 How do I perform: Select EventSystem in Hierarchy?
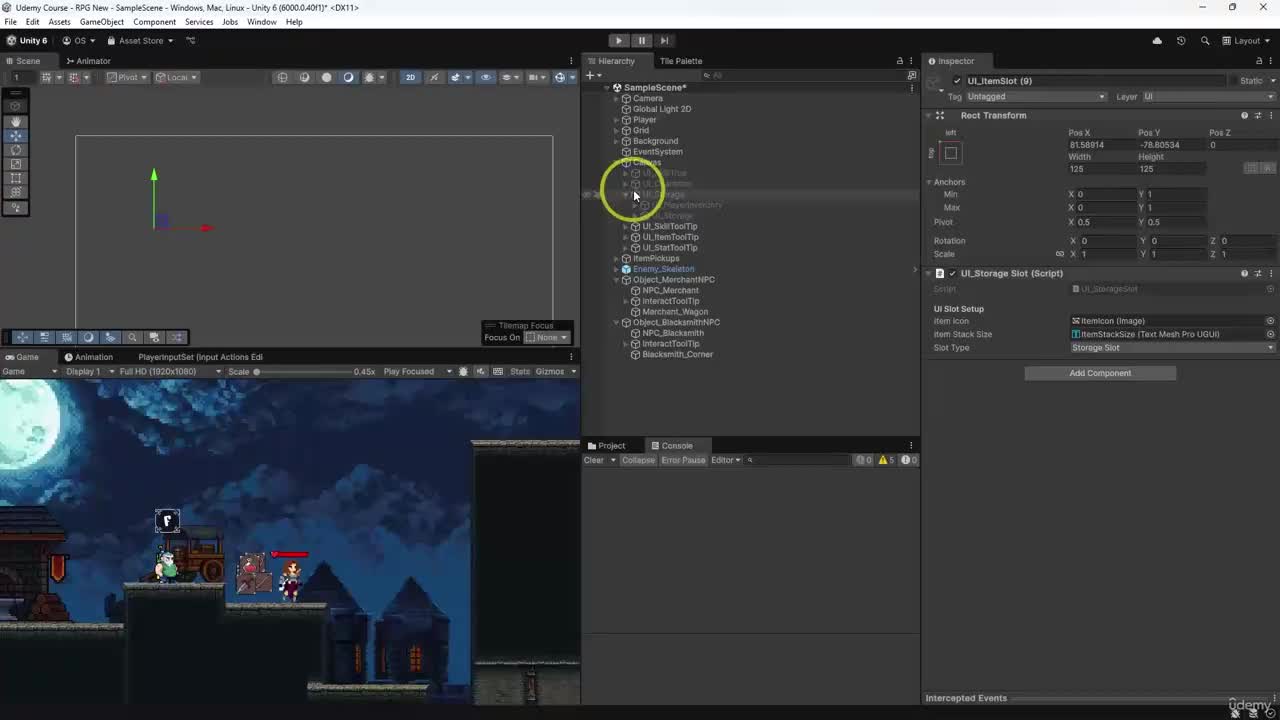pos(657,152)
